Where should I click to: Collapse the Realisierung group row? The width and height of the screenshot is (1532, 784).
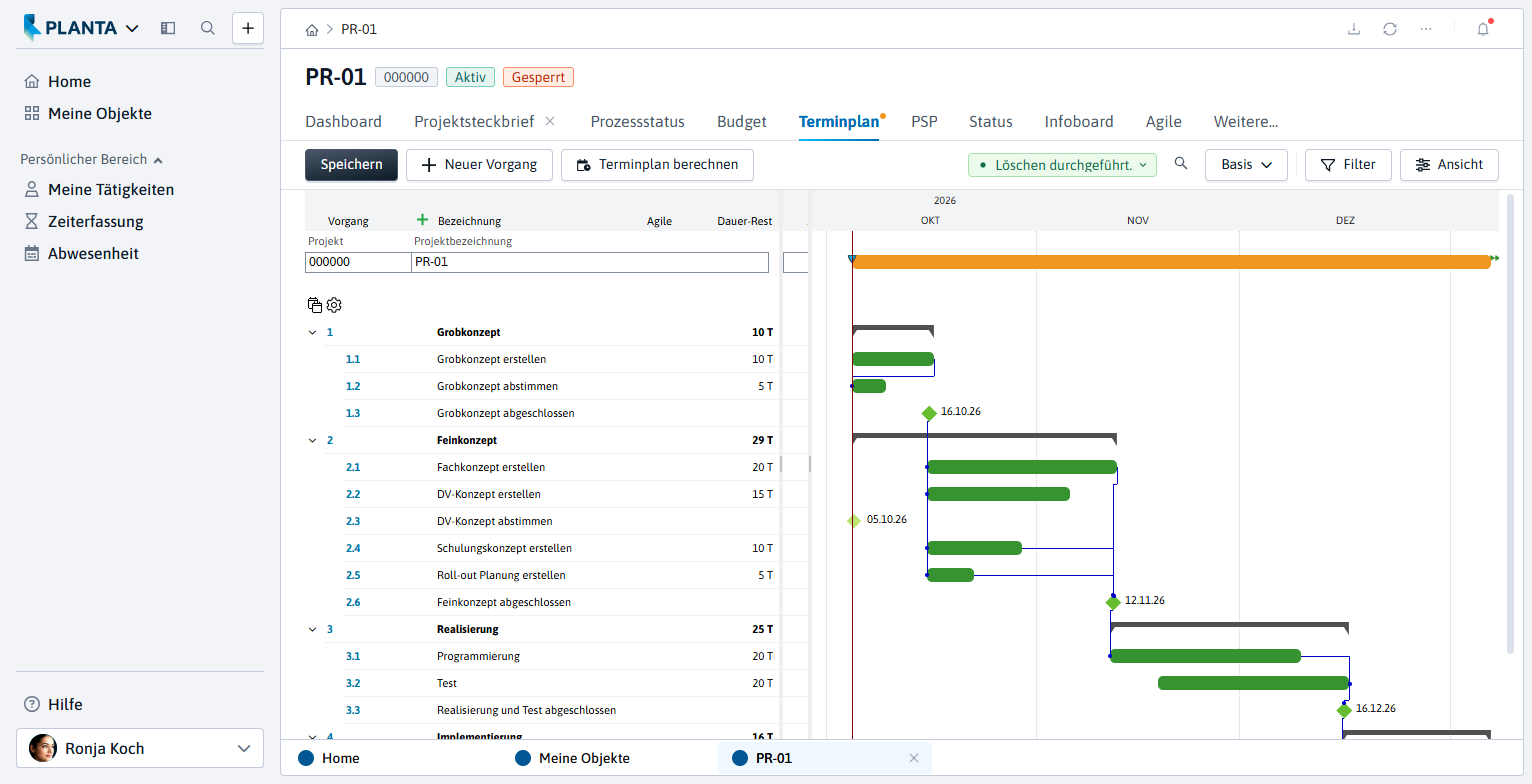tap(312, 629)
